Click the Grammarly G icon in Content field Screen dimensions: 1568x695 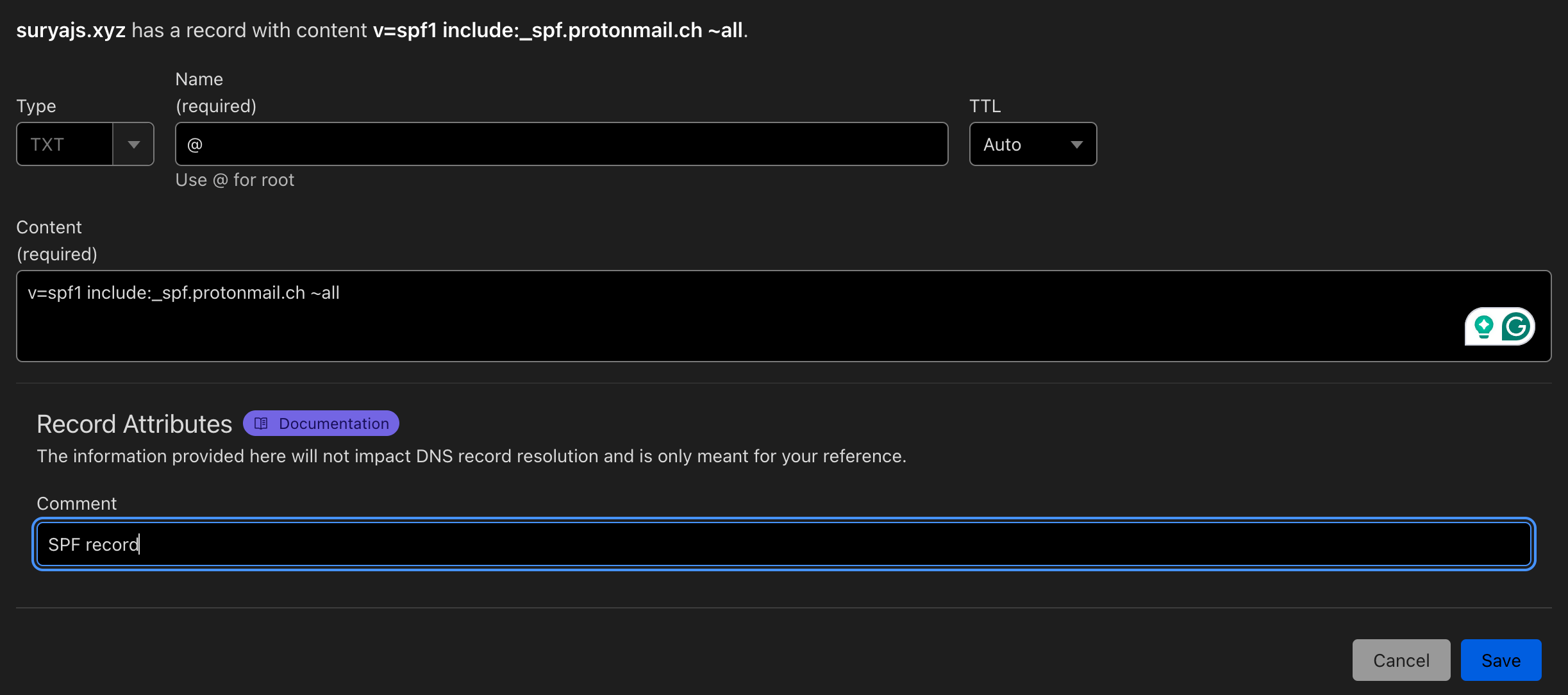click(x=1516, y=326)
